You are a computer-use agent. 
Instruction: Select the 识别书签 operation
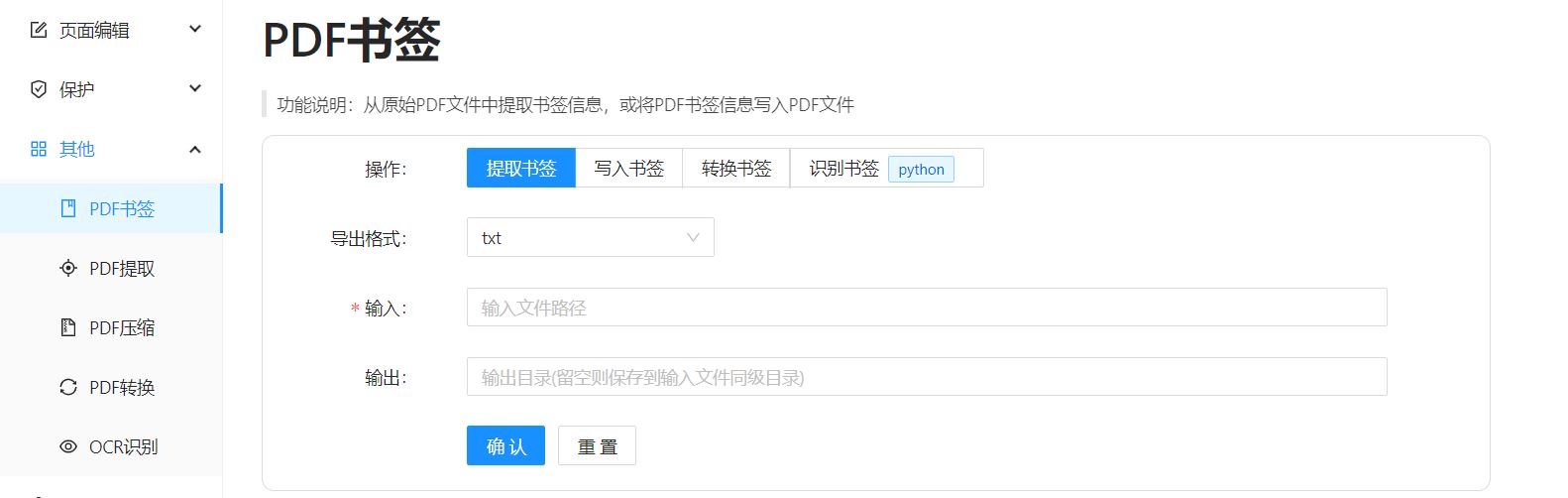[887, 169]
